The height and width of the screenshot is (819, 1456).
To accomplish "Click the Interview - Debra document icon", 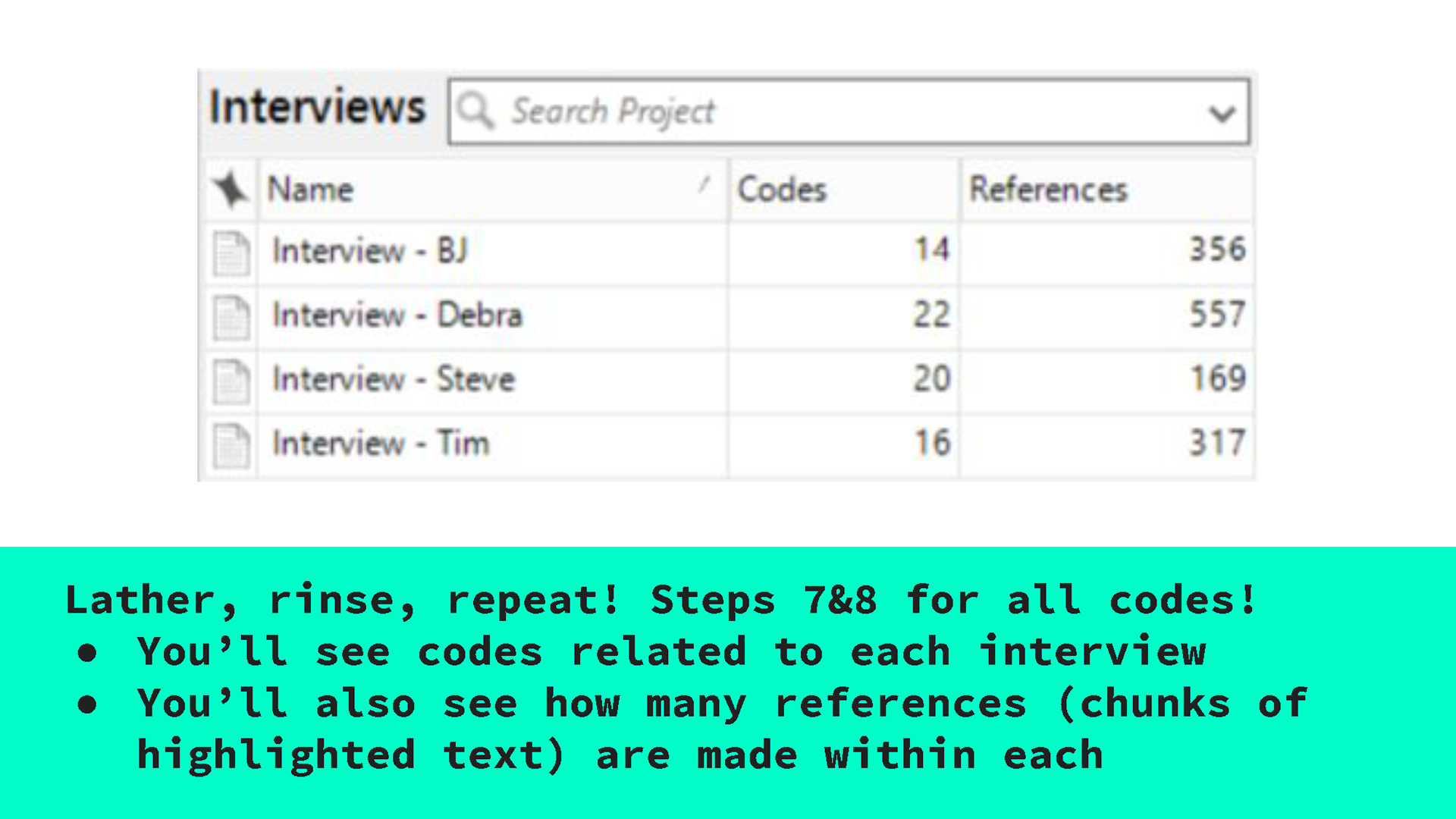I will click(231, 317).
